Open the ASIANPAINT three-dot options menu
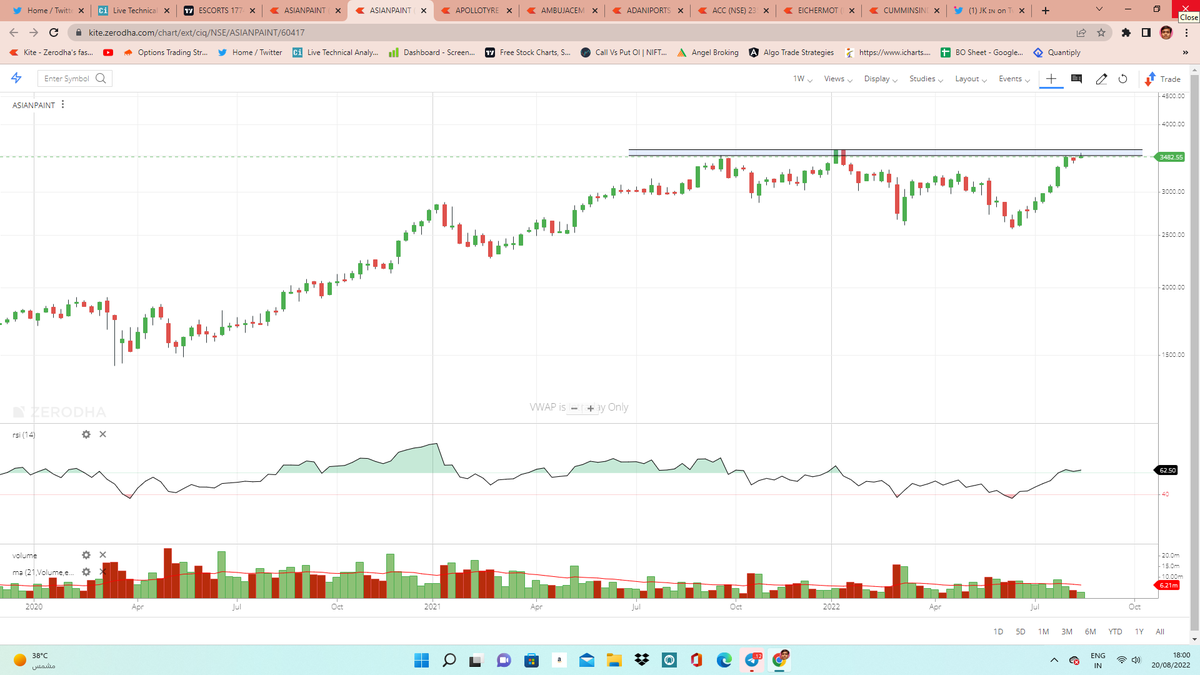The image size is (1200, 675). (64, 105)
